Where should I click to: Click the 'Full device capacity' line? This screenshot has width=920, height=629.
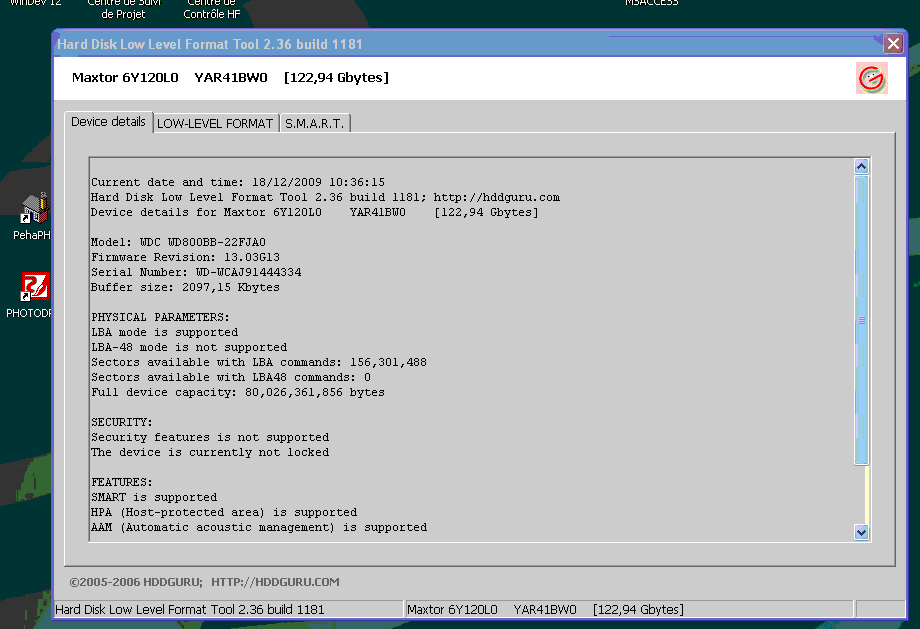238,392
